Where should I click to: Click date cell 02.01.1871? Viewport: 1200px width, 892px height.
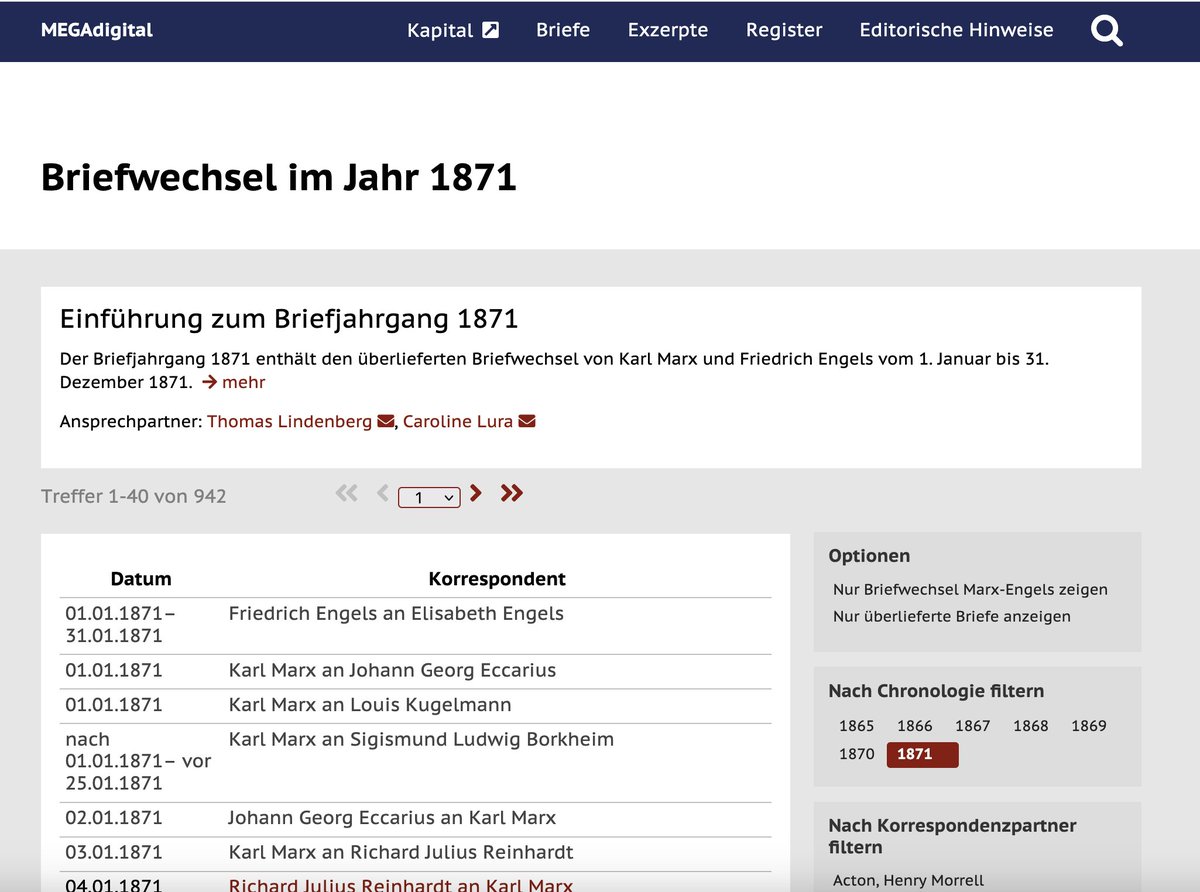114,818
